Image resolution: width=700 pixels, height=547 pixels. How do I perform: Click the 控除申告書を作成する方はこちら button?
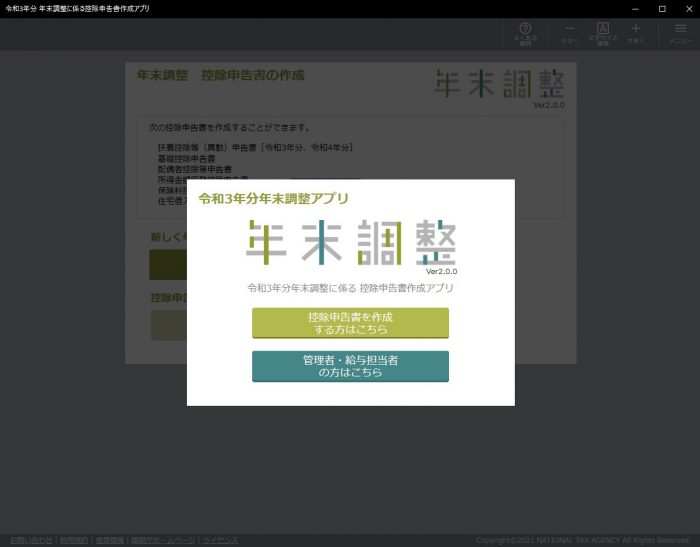tap(350, 323)
